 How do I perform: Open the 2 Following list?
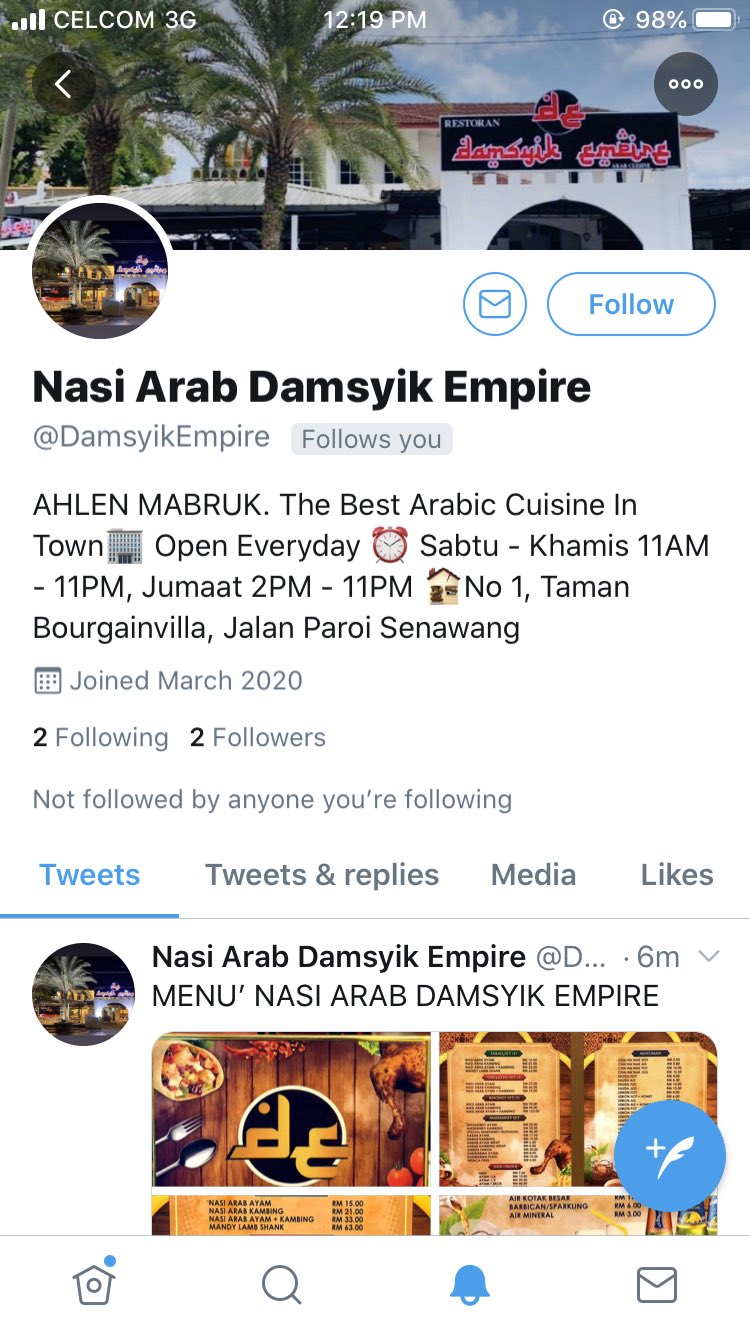point(101,737)
